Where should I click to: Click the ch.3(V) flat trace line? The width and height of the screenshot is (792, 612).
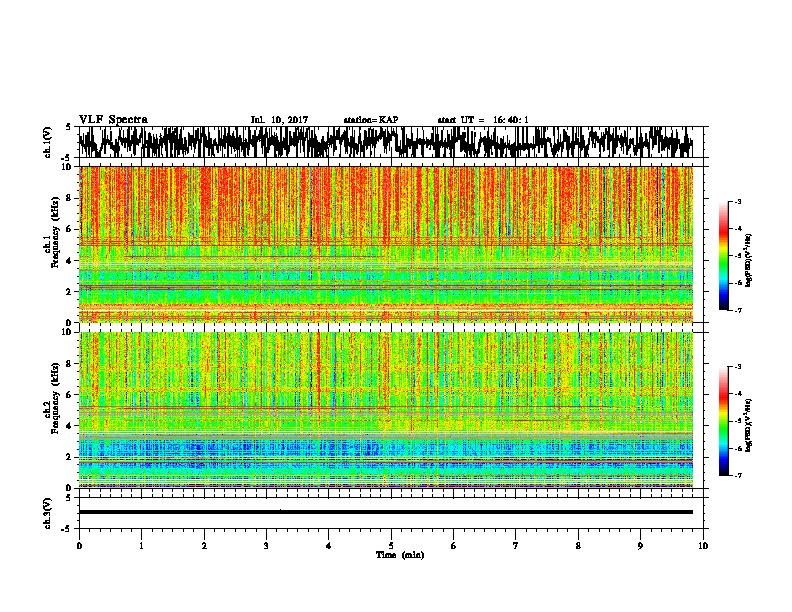386,512
